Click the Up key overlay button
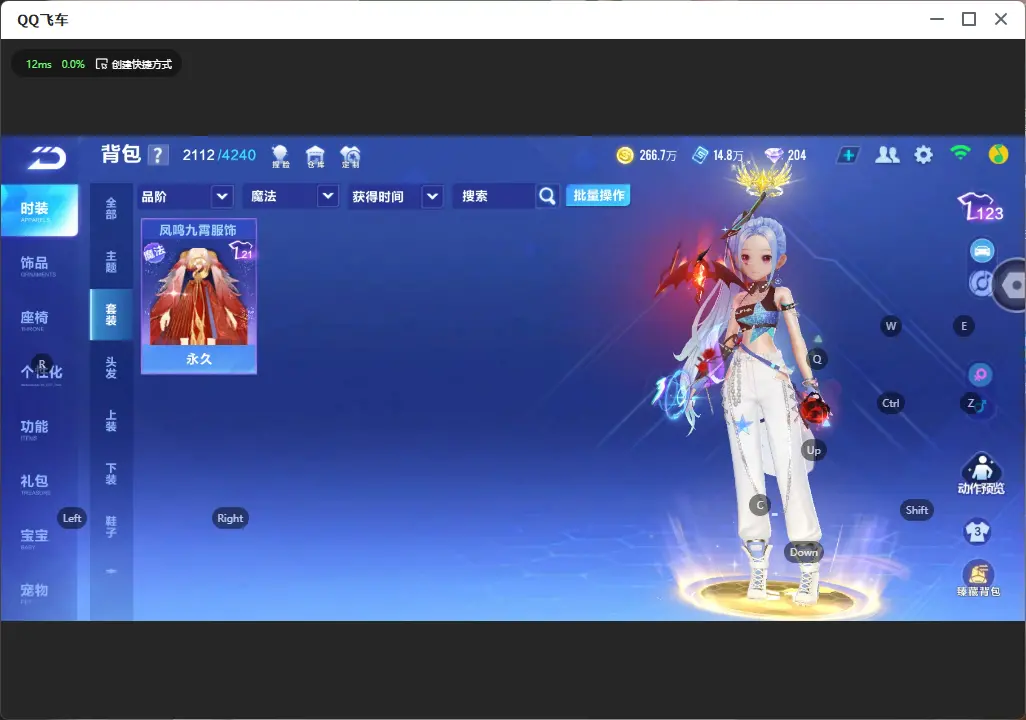Screen dimensions: 1026x720 click(813, 450)
